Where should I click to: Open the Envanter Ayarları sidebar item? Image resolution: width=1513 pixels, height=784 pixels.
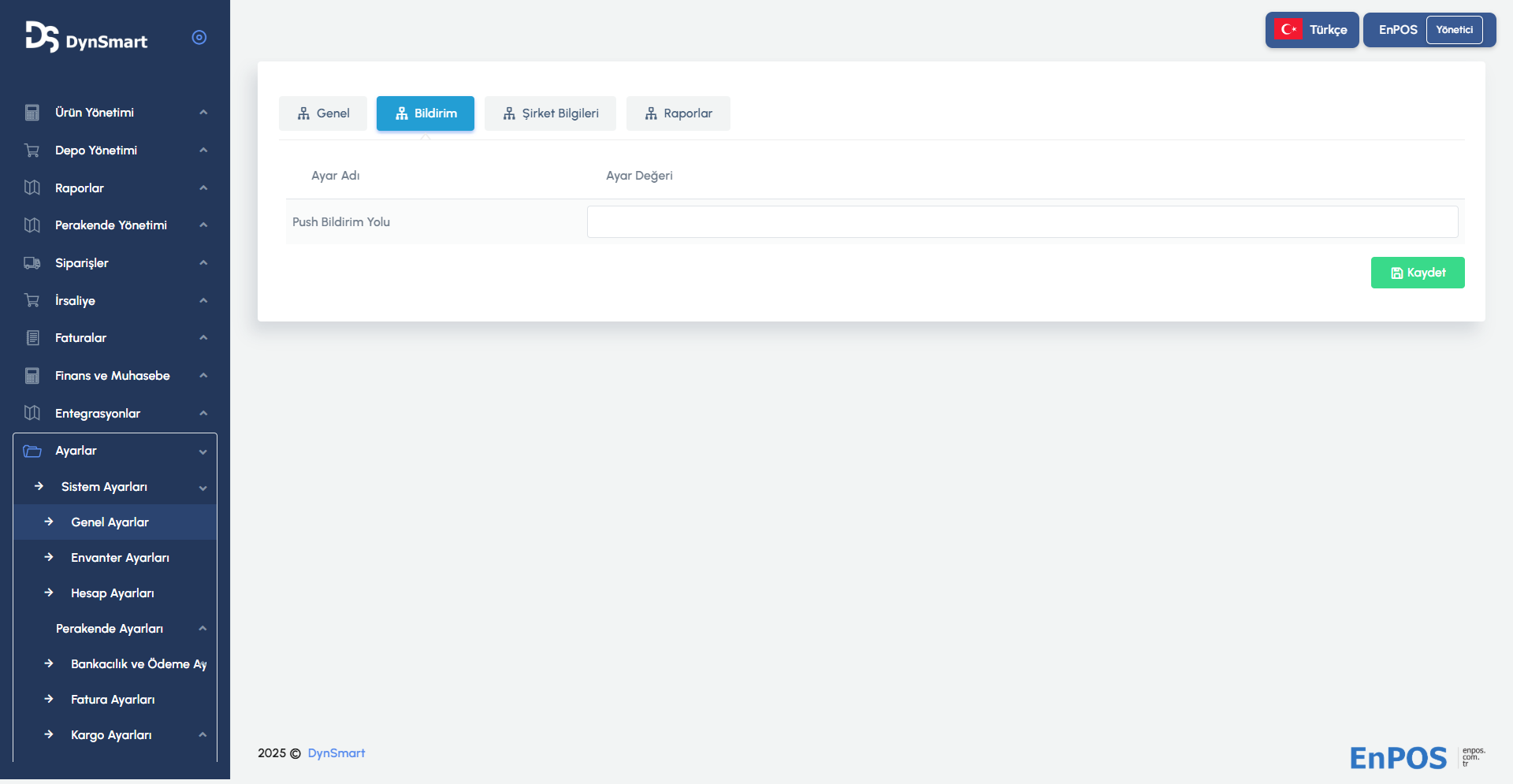(120, 558)
